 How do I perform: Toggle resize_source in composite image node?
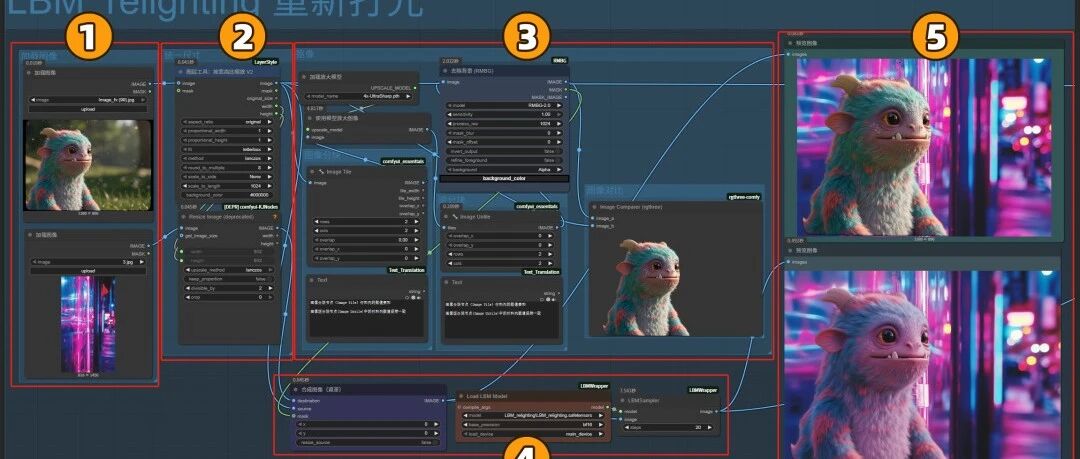(367, 442)
